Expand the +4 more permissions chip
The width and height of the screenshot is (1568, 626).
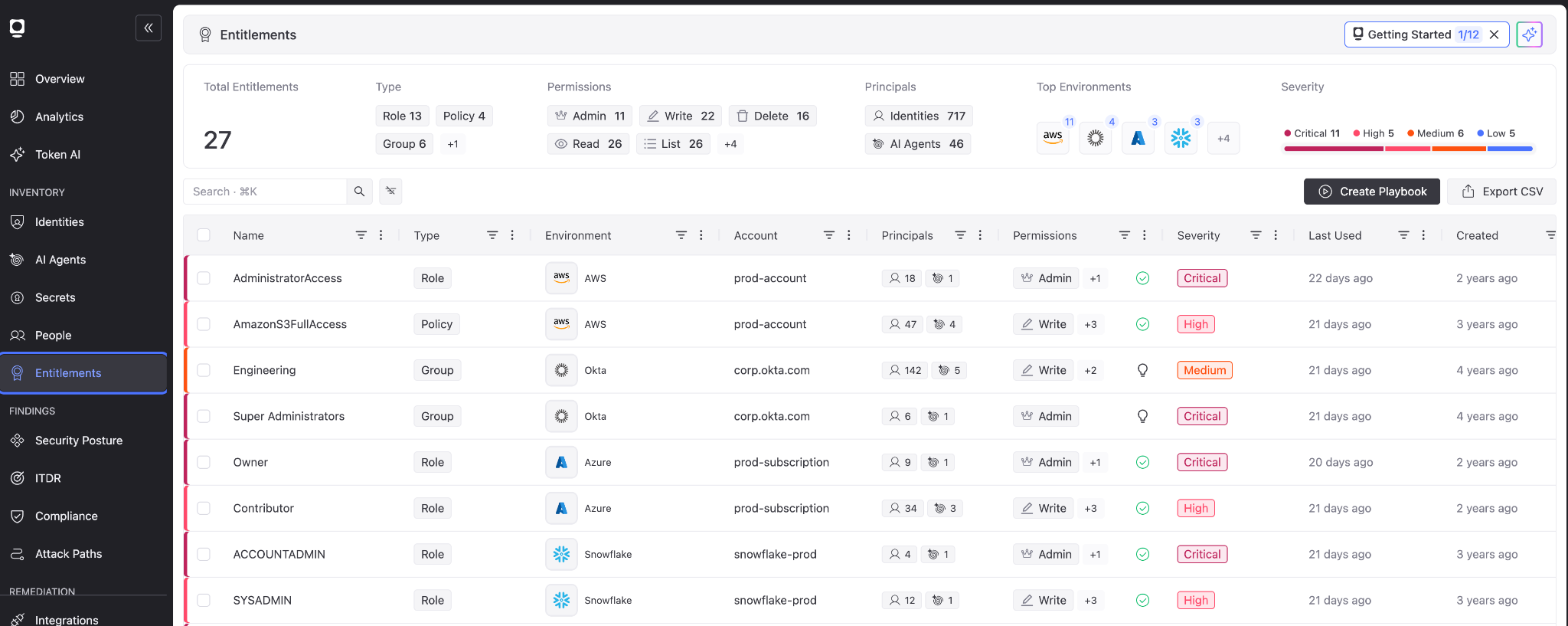730,144
